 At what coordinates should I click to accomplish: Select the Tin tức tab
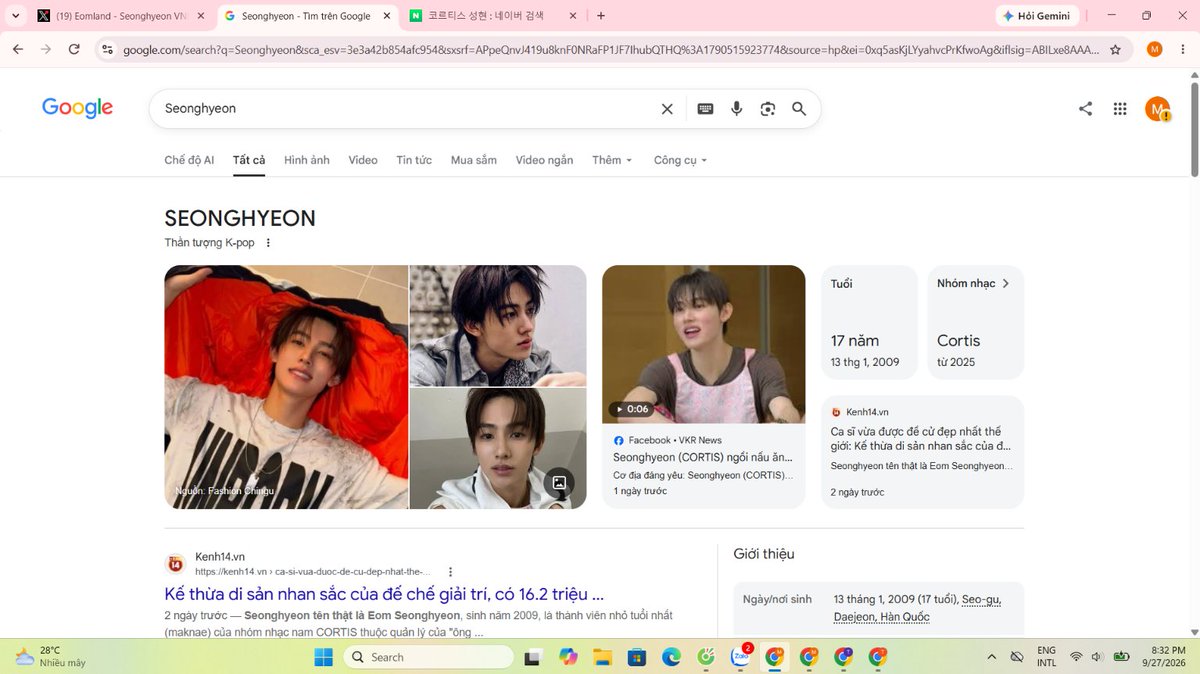(x=414, y=160)
